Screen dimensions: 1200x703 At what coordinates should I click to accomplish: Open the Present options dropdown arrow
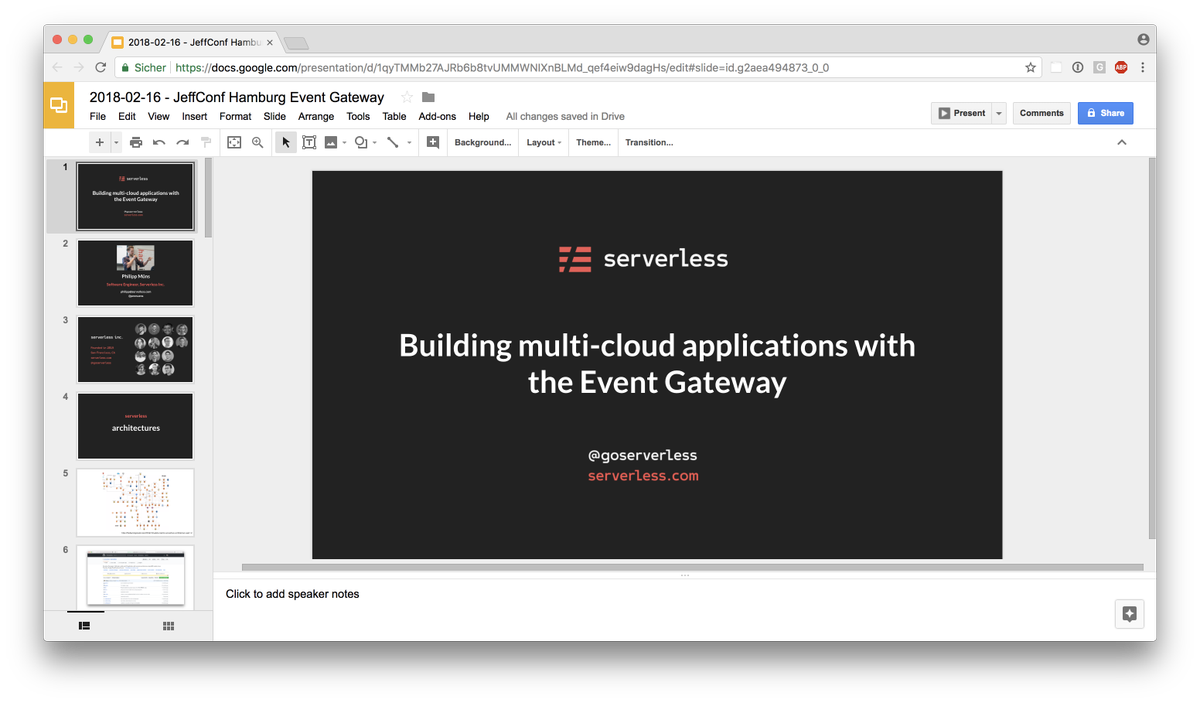click(999, 113)
